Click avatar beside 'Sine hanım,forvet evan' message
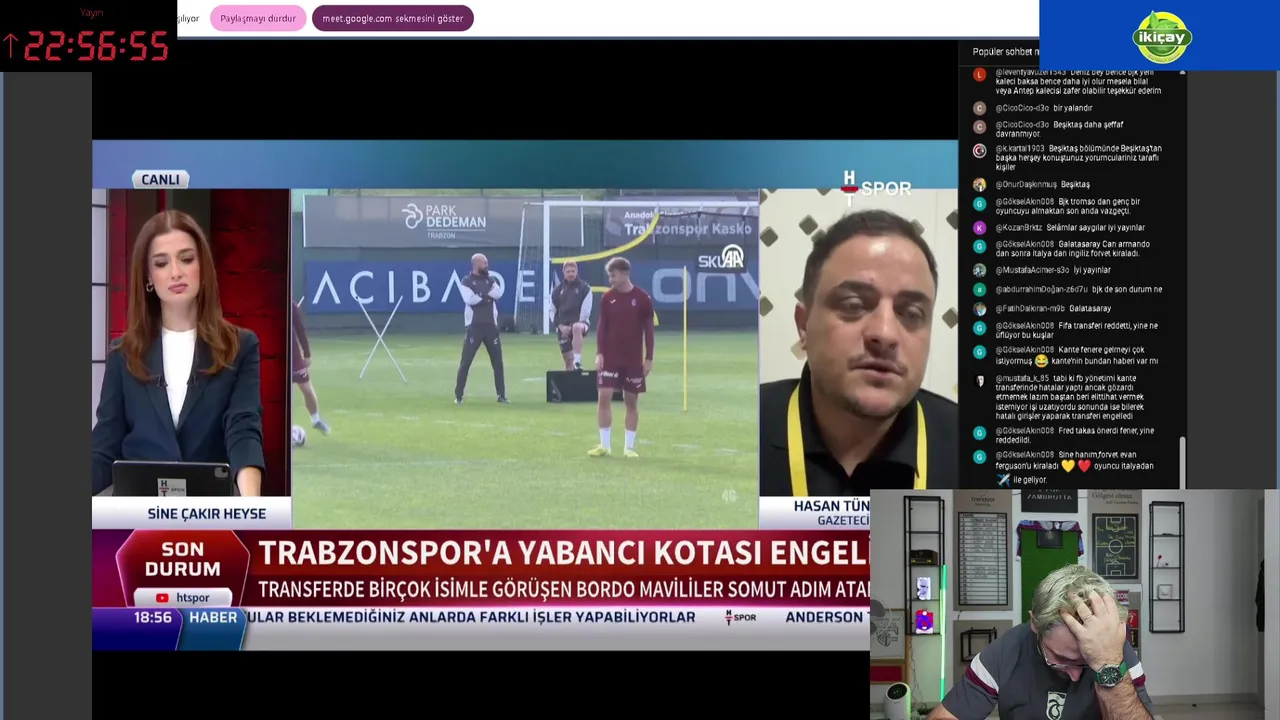Image resolution: width=1280 pixels, height=720 pixels. (979, 456)
